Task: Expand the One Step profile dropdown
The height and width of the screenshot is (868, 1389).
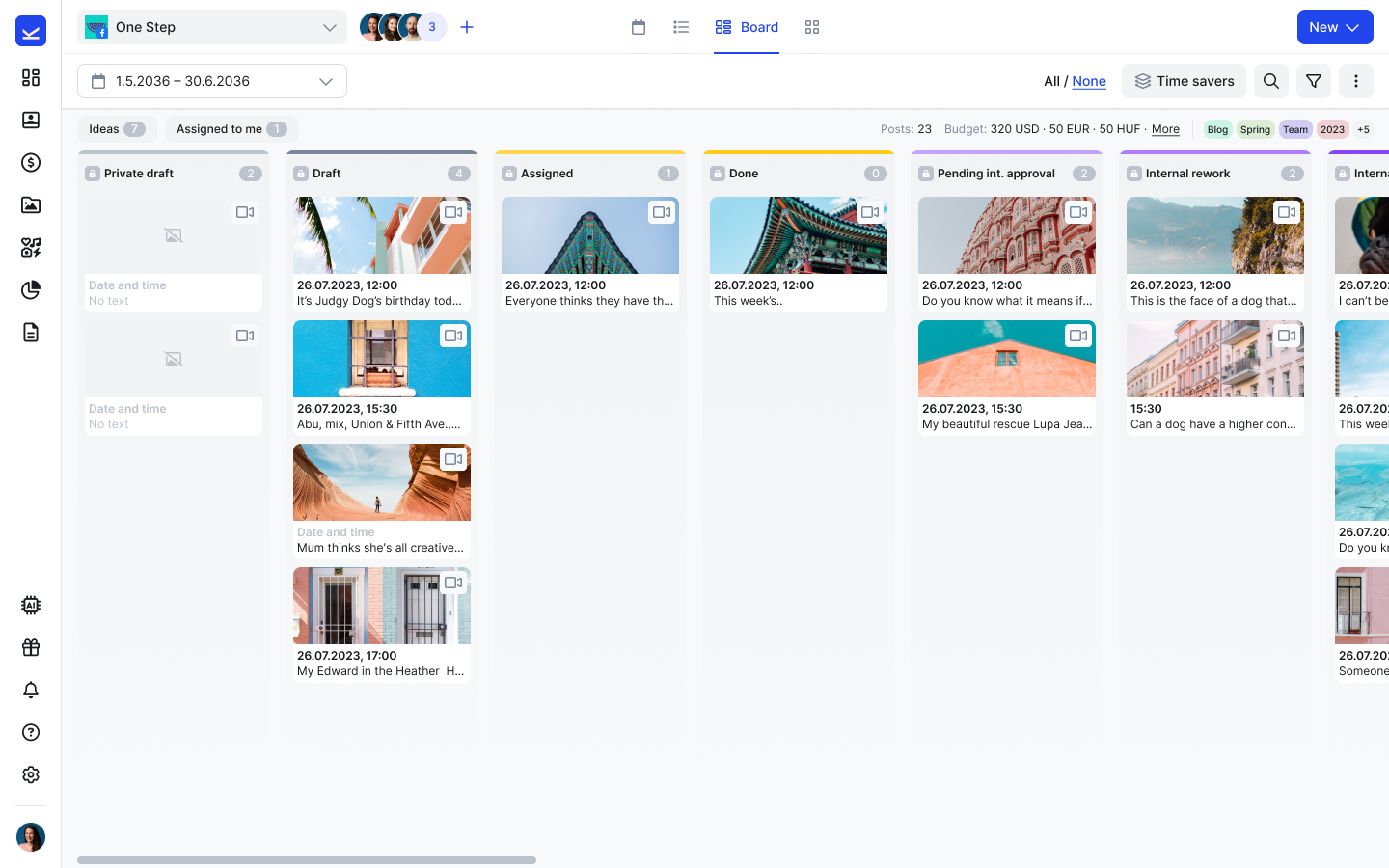Action: tap(212, 27)
